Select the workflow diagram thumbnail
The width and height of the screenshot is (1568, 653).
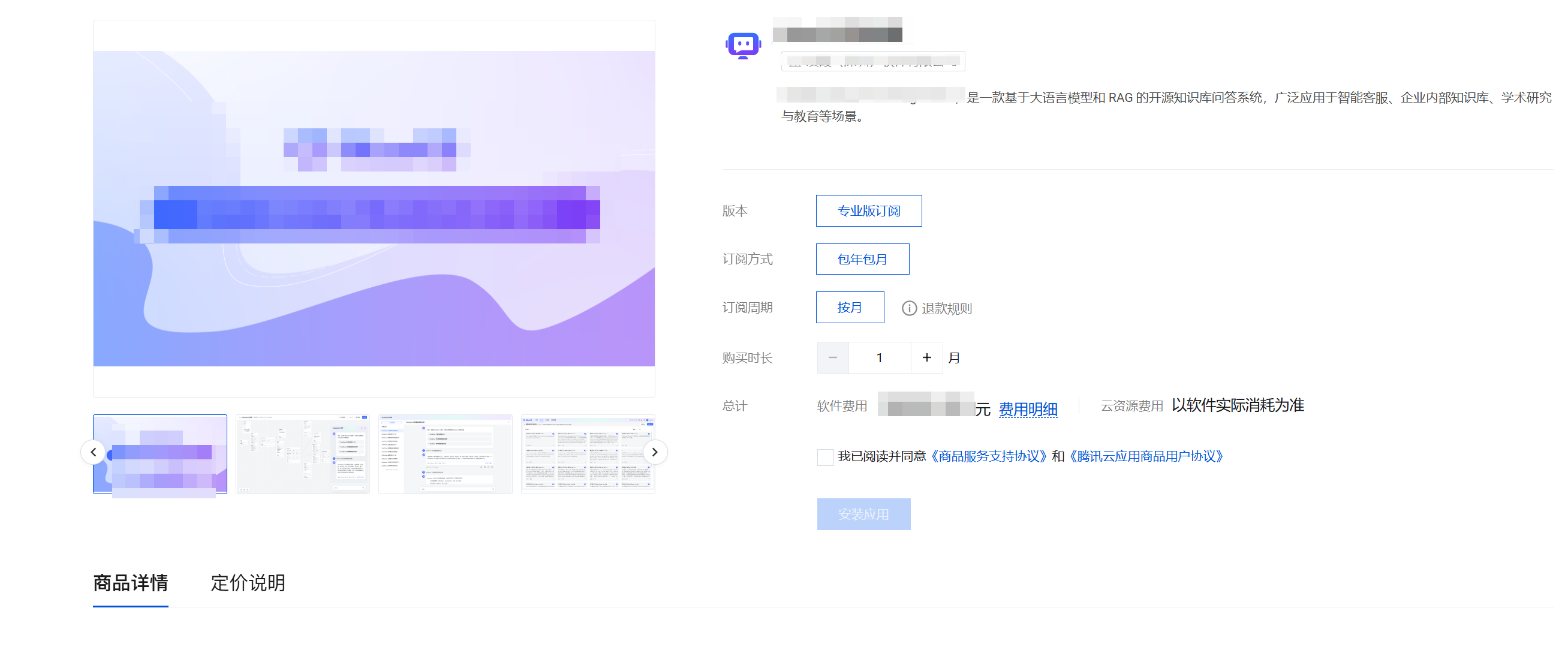[x=303, y=455]
